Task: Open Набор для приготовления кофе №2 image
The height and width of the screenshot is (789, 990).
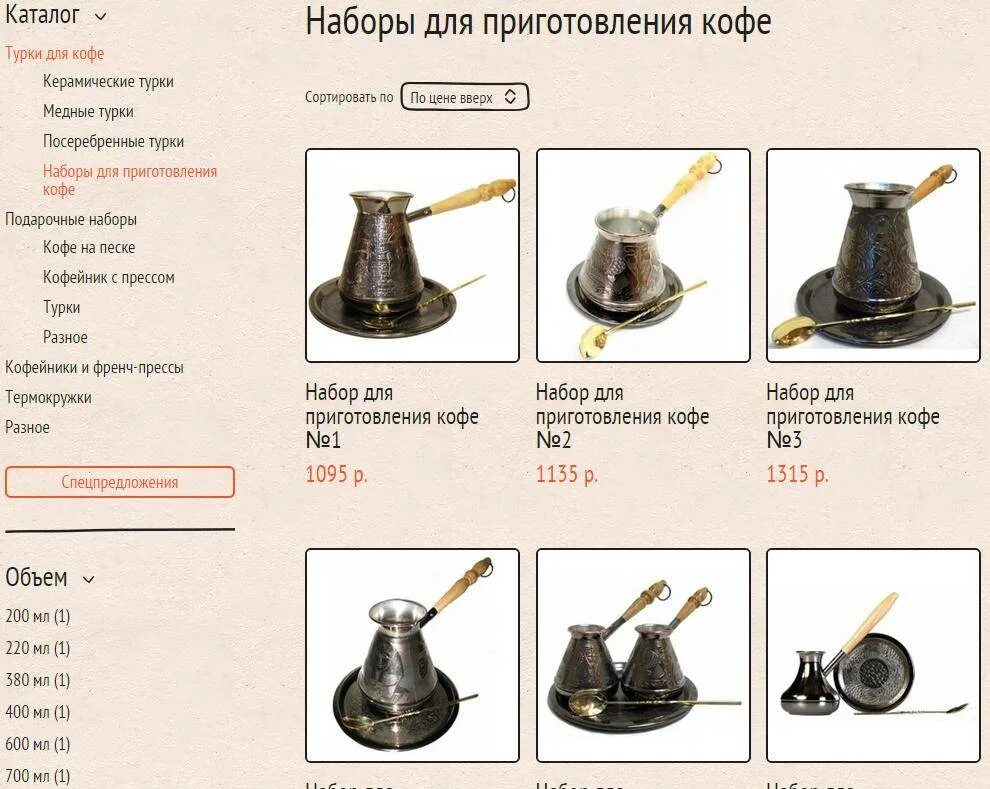Action: coord(643,256)
